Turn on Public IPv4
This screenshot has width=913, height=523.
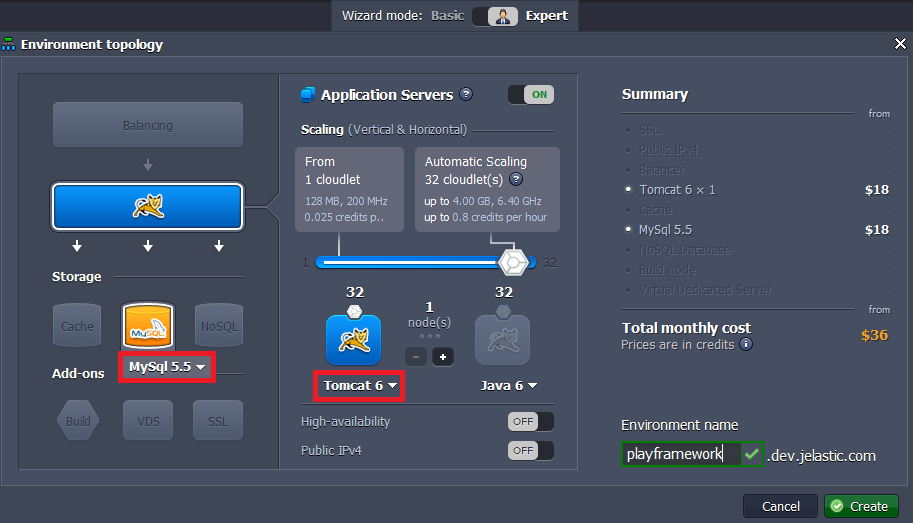point(530,450)
